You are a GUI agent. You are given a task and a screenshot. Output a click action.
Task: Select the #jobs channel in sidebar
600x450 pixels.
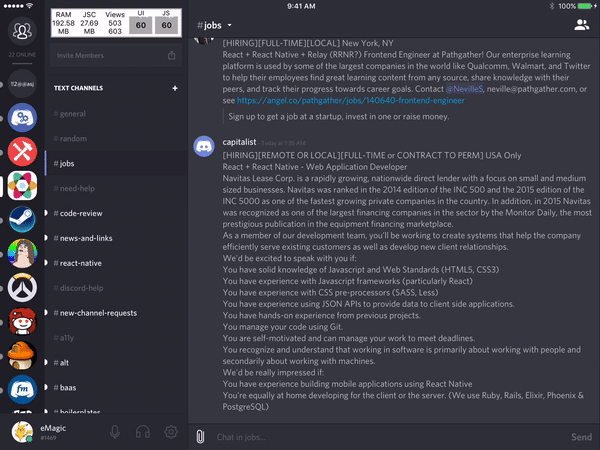click(x=116, y=163)
